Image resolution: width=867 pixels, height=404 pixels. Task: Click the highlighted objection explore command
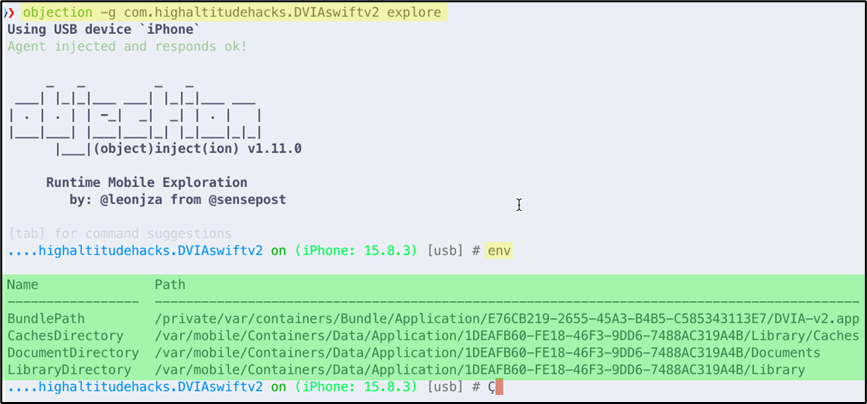(x=232, y=12)
